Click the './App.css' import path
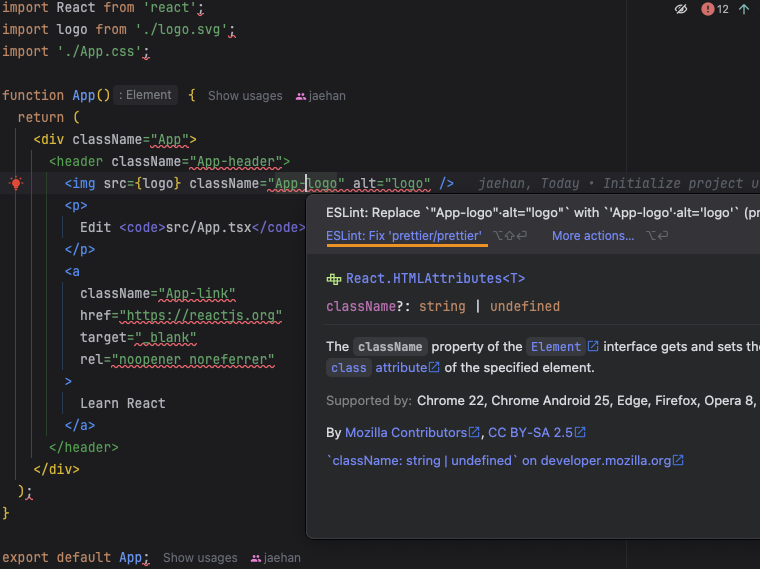Screen dimensions: 760x569 [99, 51]
